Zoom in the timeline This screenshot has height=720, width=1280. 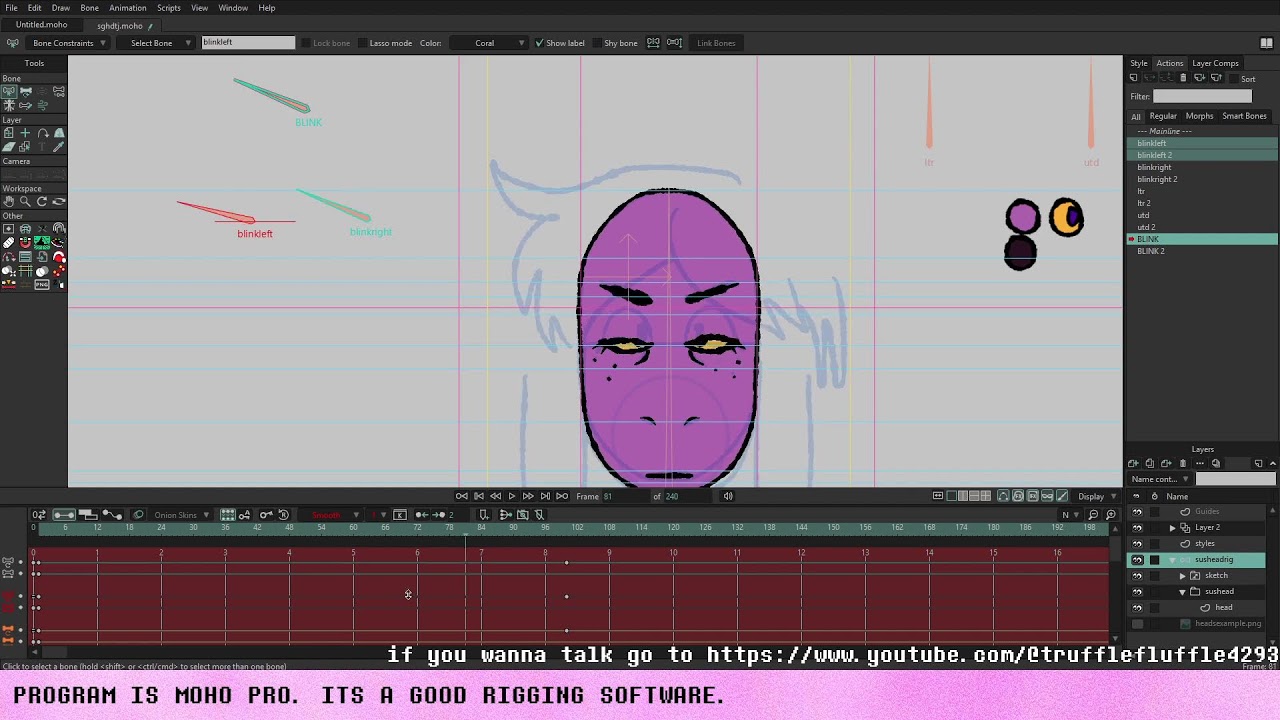[1111, 514]
